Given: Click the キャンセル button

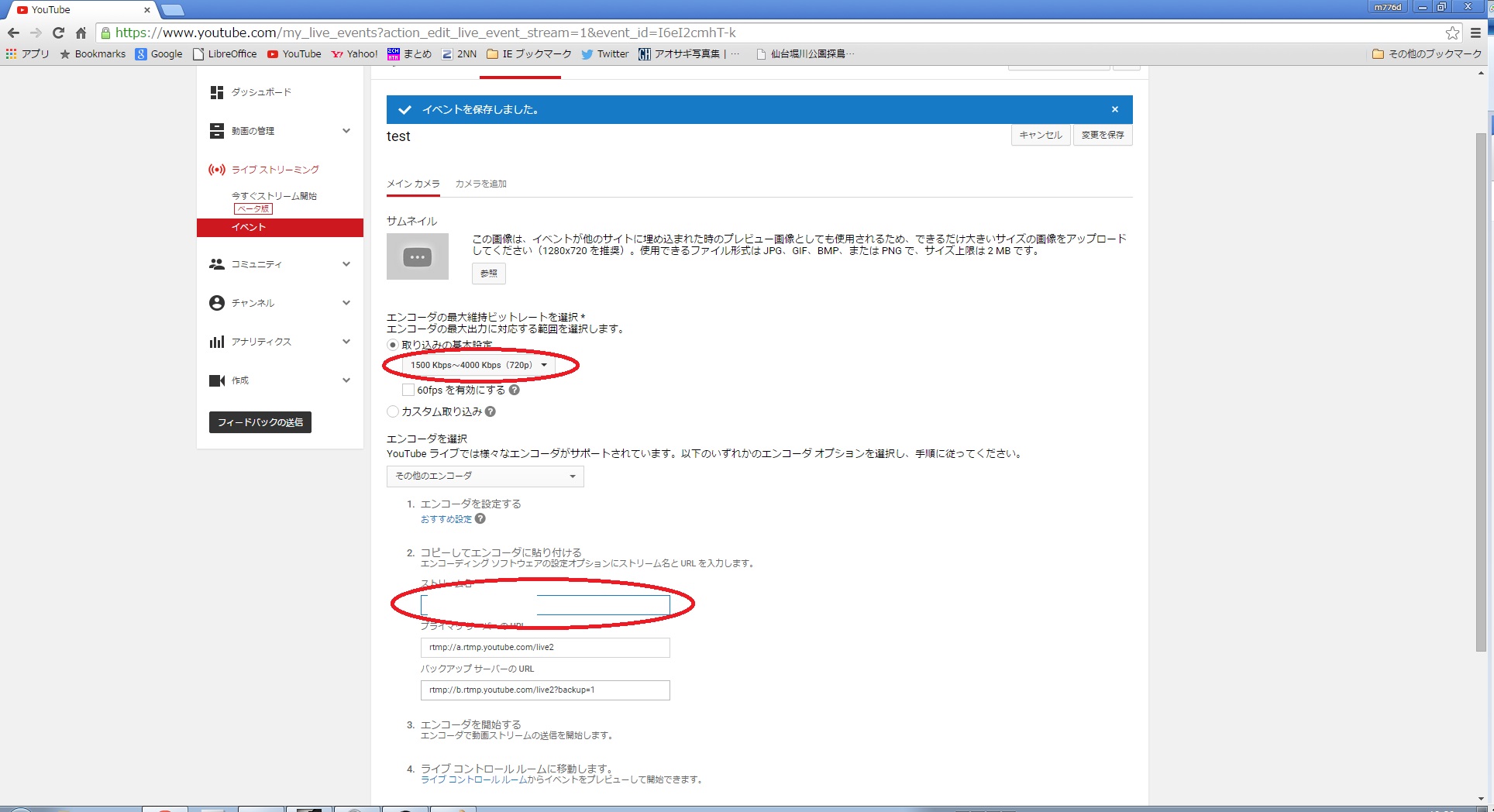Looking at the screenshot, I should click(x=1041, y=135).
